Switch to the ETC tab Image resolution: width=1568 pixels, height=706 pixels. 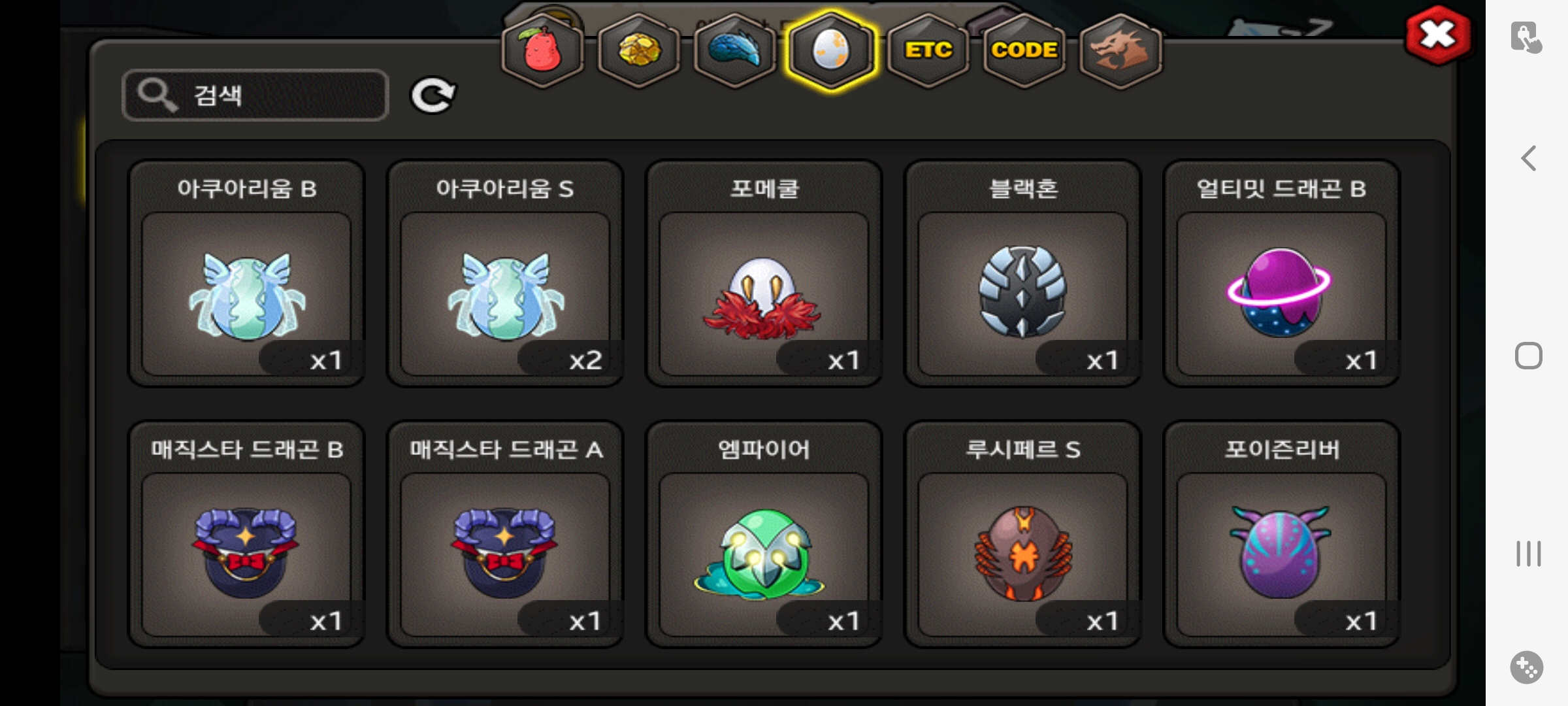tap(928, 50)
